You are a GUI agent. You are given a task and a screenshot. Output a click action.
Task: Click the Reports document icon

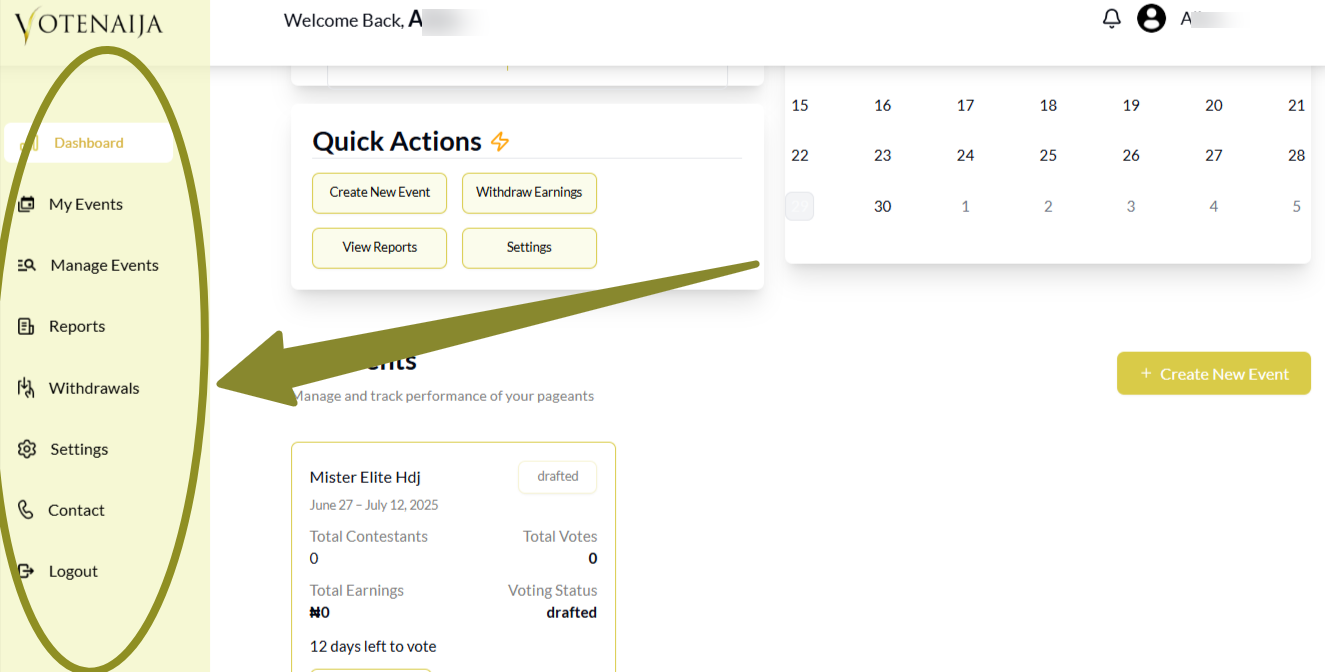click(x=27, y=326)
